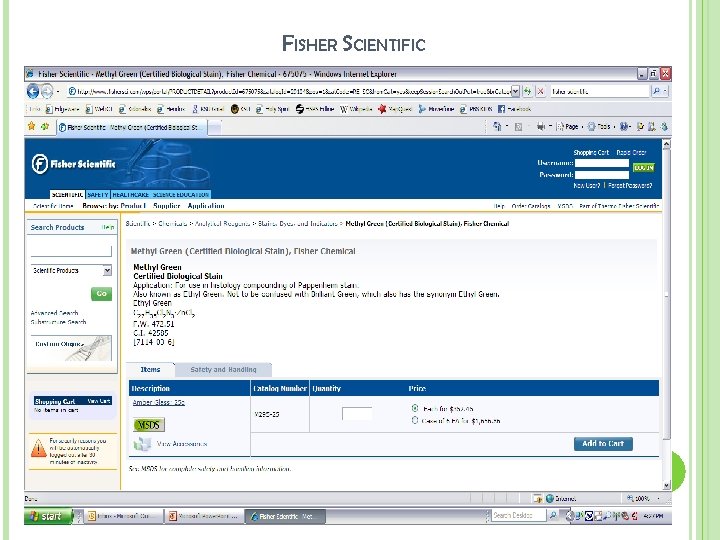Image resolution: width=720 pixels, height=540 pixels.
Task: Open the Supplier menu
Action: [167, 206]
